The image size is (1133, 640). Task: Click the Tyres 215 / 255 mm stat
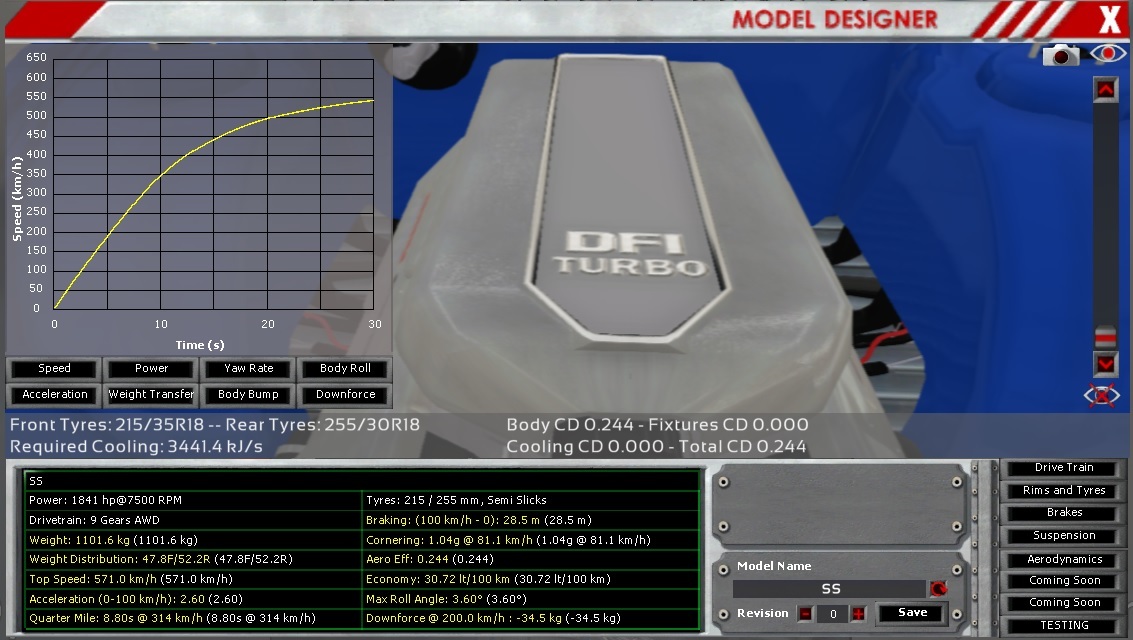click(x=456, y=500)
